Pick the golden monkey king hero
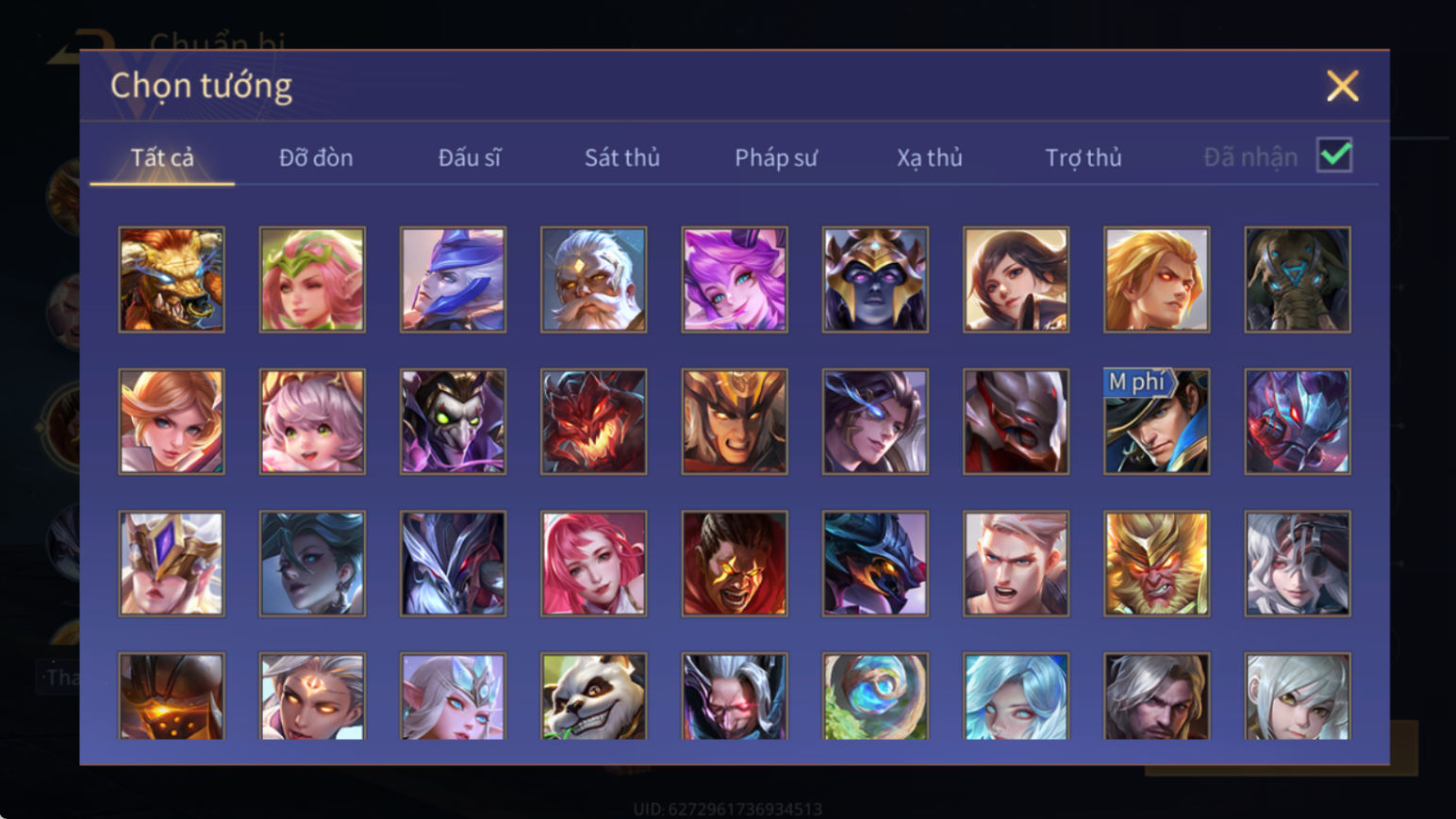 pyautogui.click(x=1156, y=564)
